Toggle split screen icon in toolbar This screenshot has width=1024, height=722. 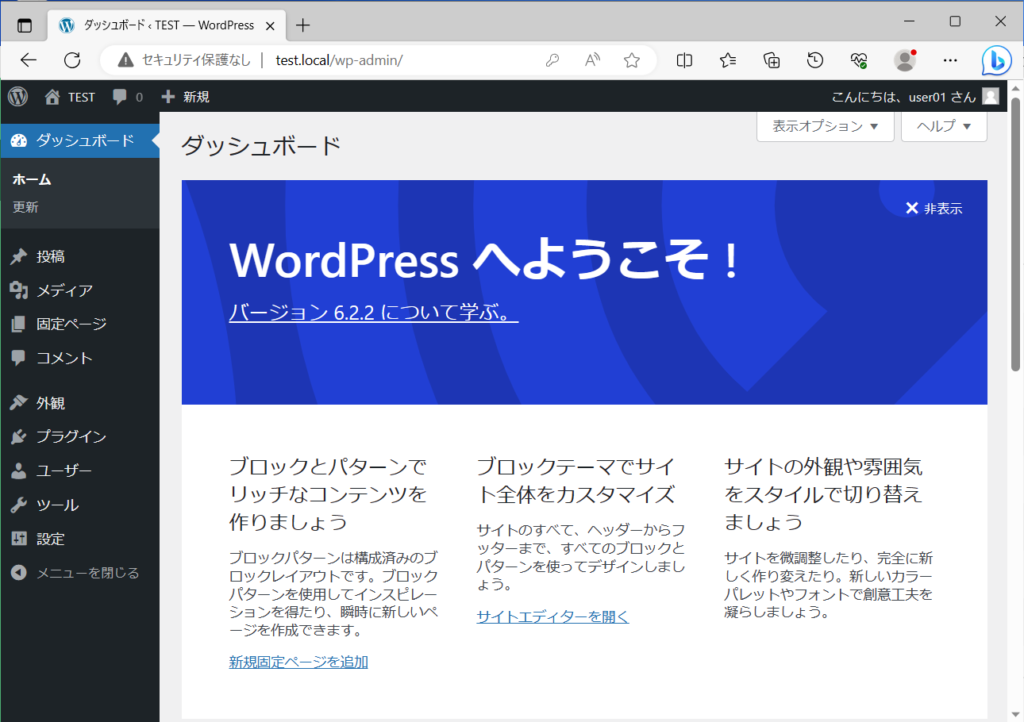[x=684, y=60]
